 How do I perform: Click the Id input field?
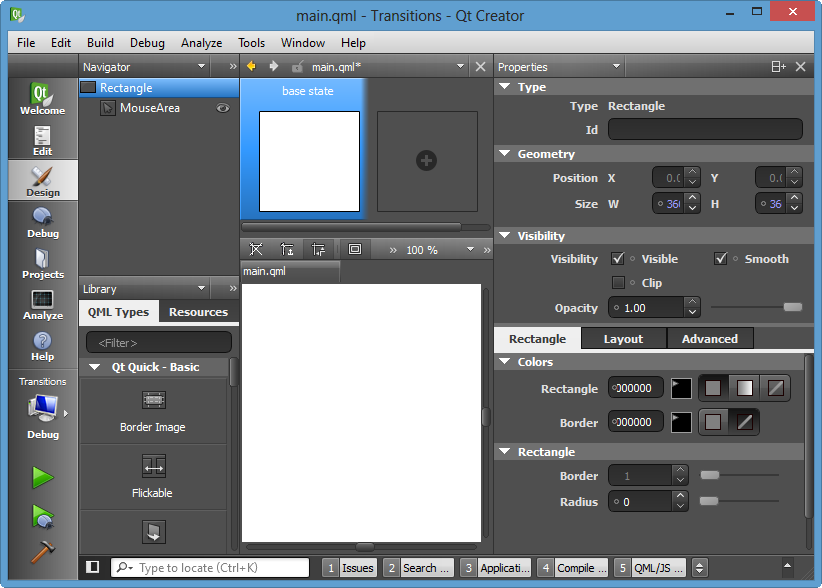tap(705, 129)
